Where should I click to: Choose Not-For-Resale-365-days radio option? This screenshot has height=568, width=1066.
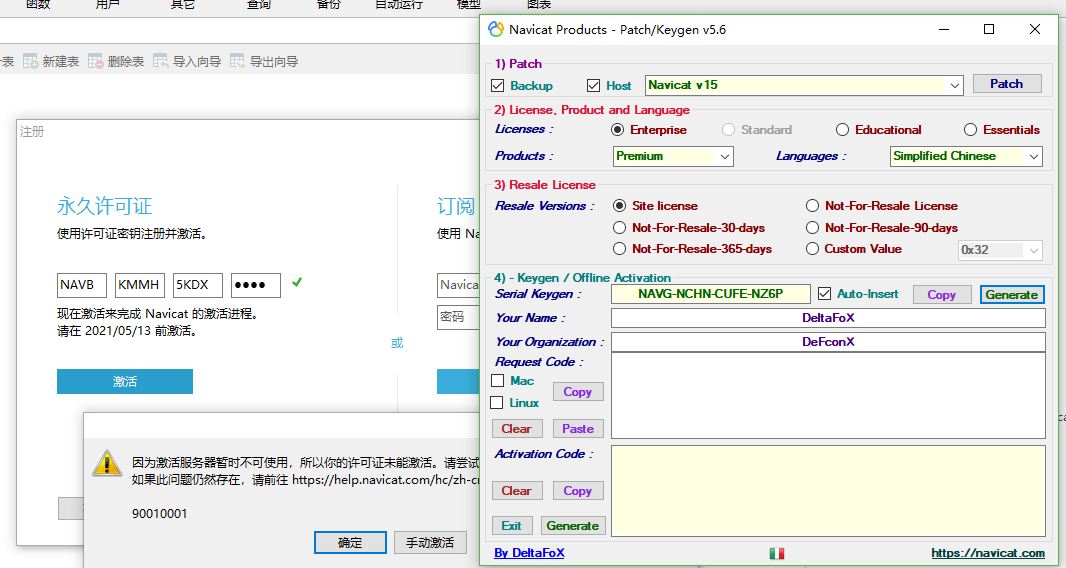pos(619,249)
